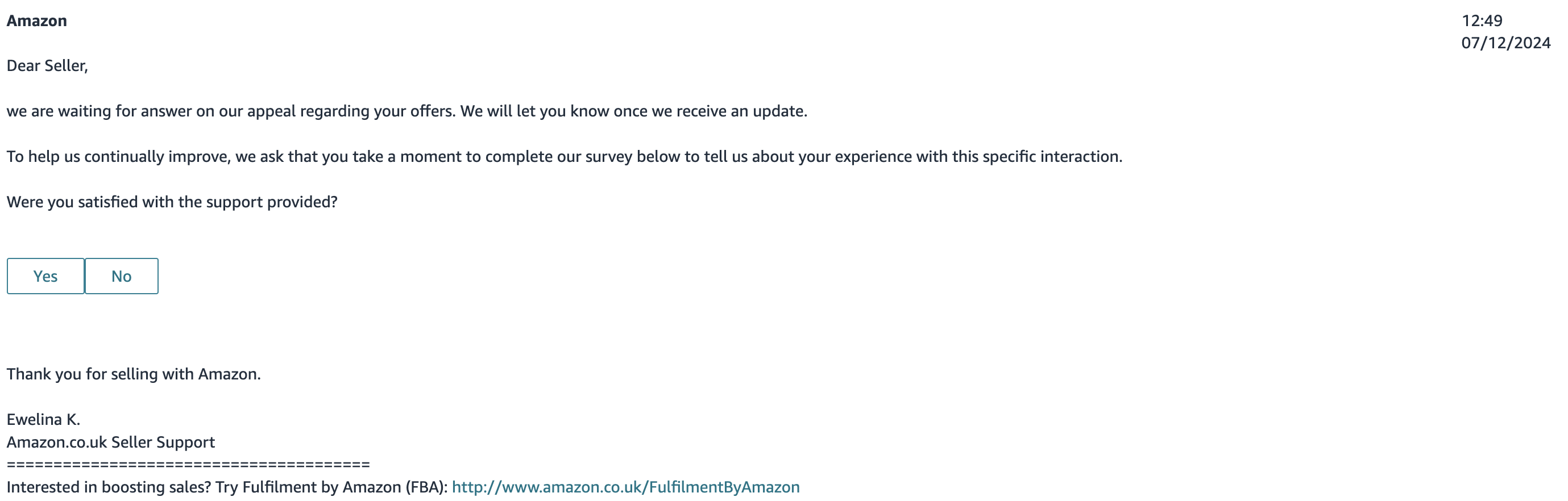Click the equals-sign separator line
The width and height of the screenshot is (1568, 501).
click(x=188, y=465)
